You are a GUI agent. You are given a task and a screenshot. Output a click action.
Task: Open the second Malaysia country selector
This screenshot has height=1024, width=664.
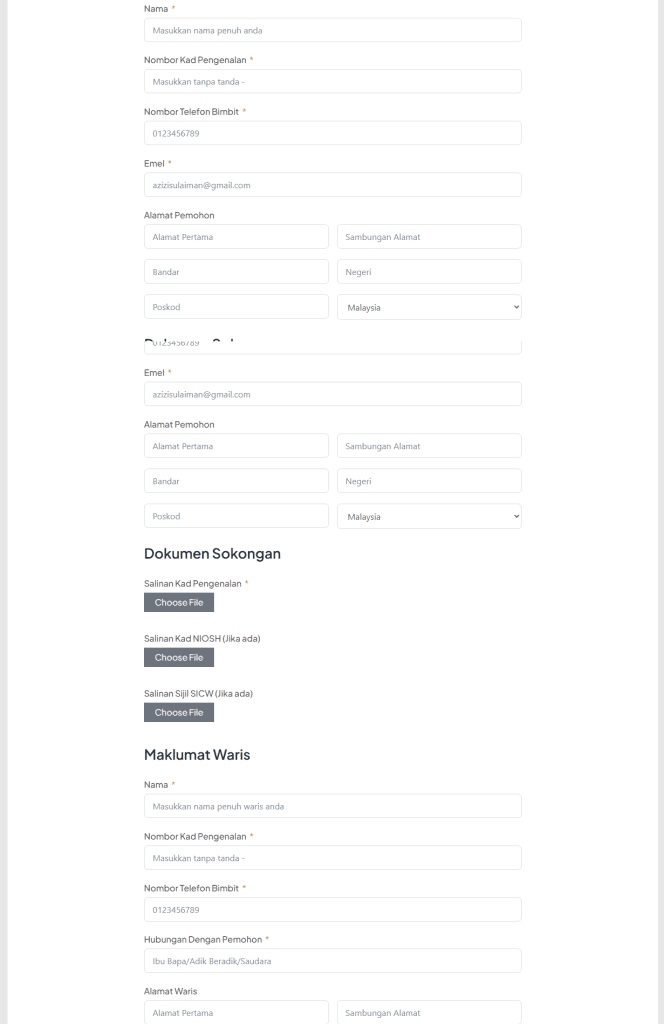tap(428, 516)
